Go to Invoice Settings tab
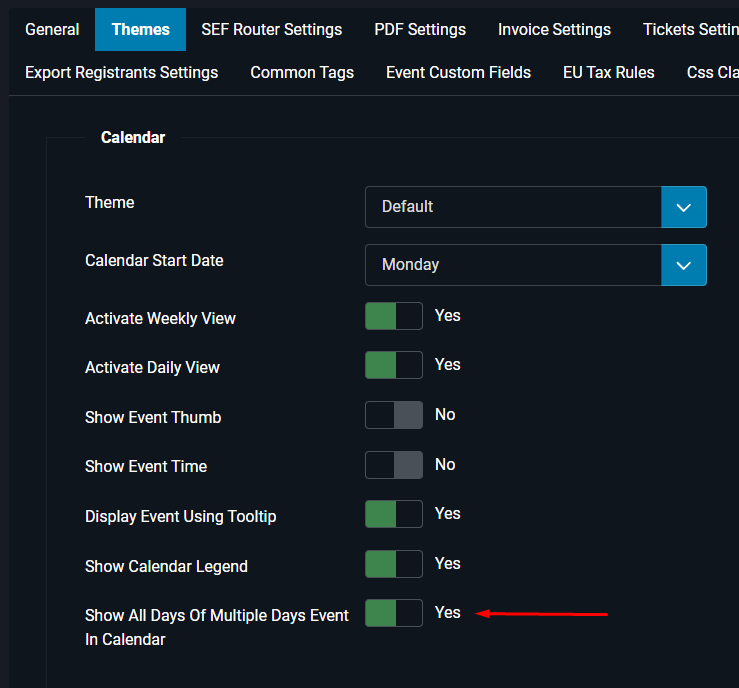The height and width of the screenshot is (688, 739). [554, 29]
